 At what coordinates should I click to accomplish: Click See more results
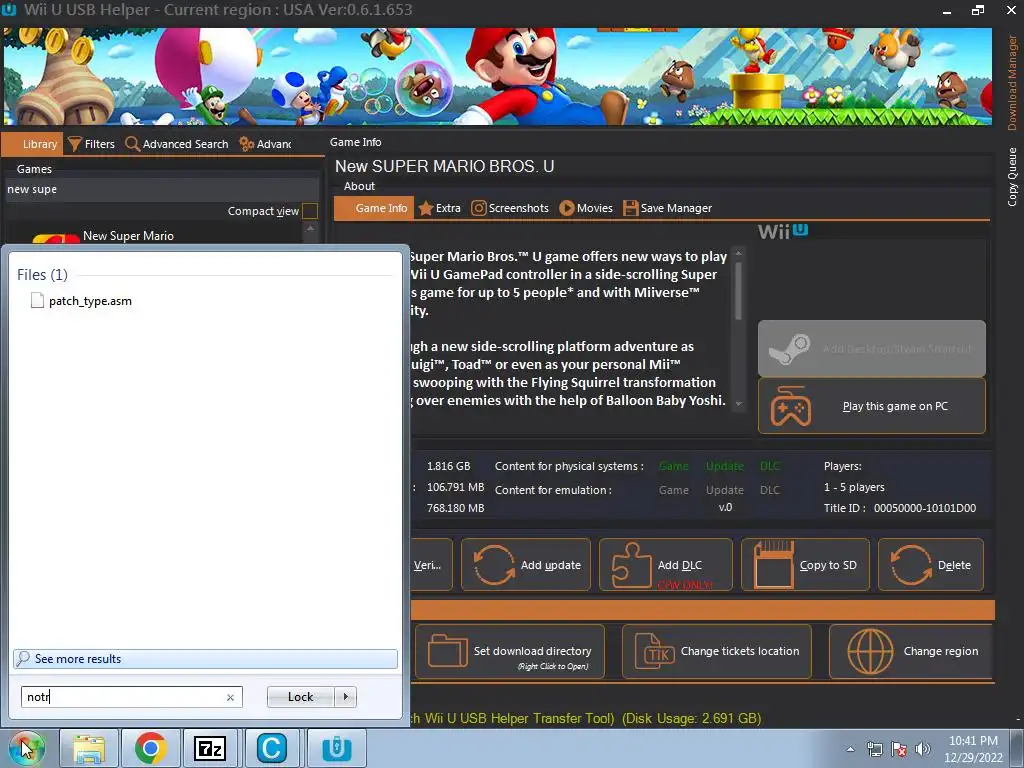205,659
